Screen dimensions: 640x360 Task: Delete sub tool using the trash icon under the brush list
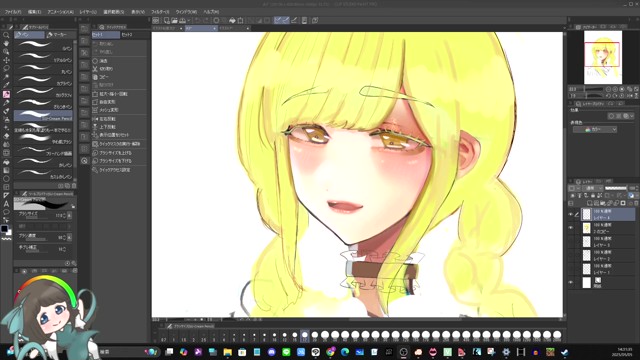(x=74, y=186)
